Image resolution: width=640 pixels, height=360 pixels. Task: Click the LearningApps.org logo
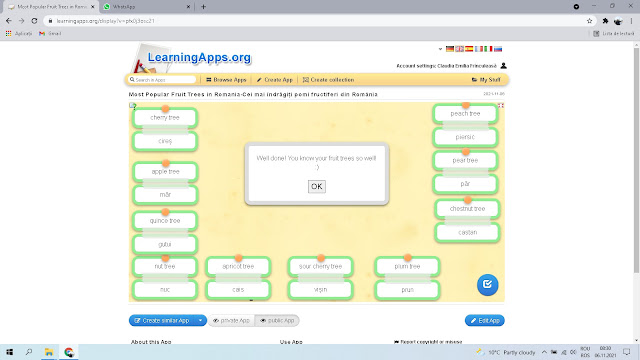[x=199, y=58]
